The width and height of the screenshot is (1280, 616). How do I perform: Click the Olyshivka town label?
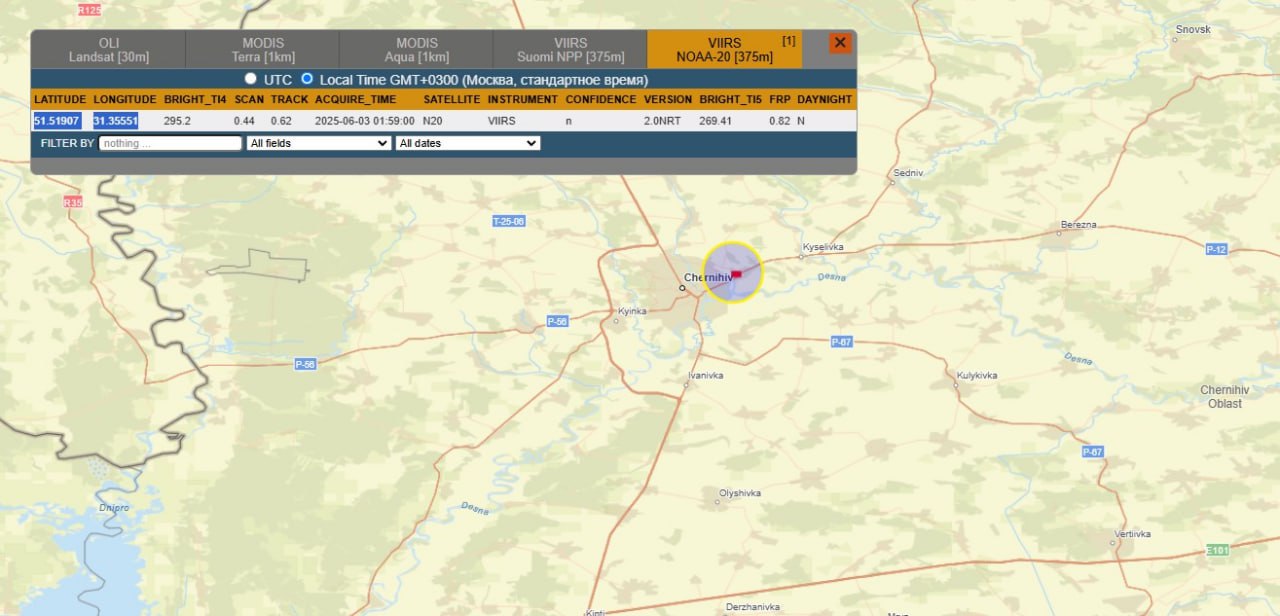[x=740, y=493]
